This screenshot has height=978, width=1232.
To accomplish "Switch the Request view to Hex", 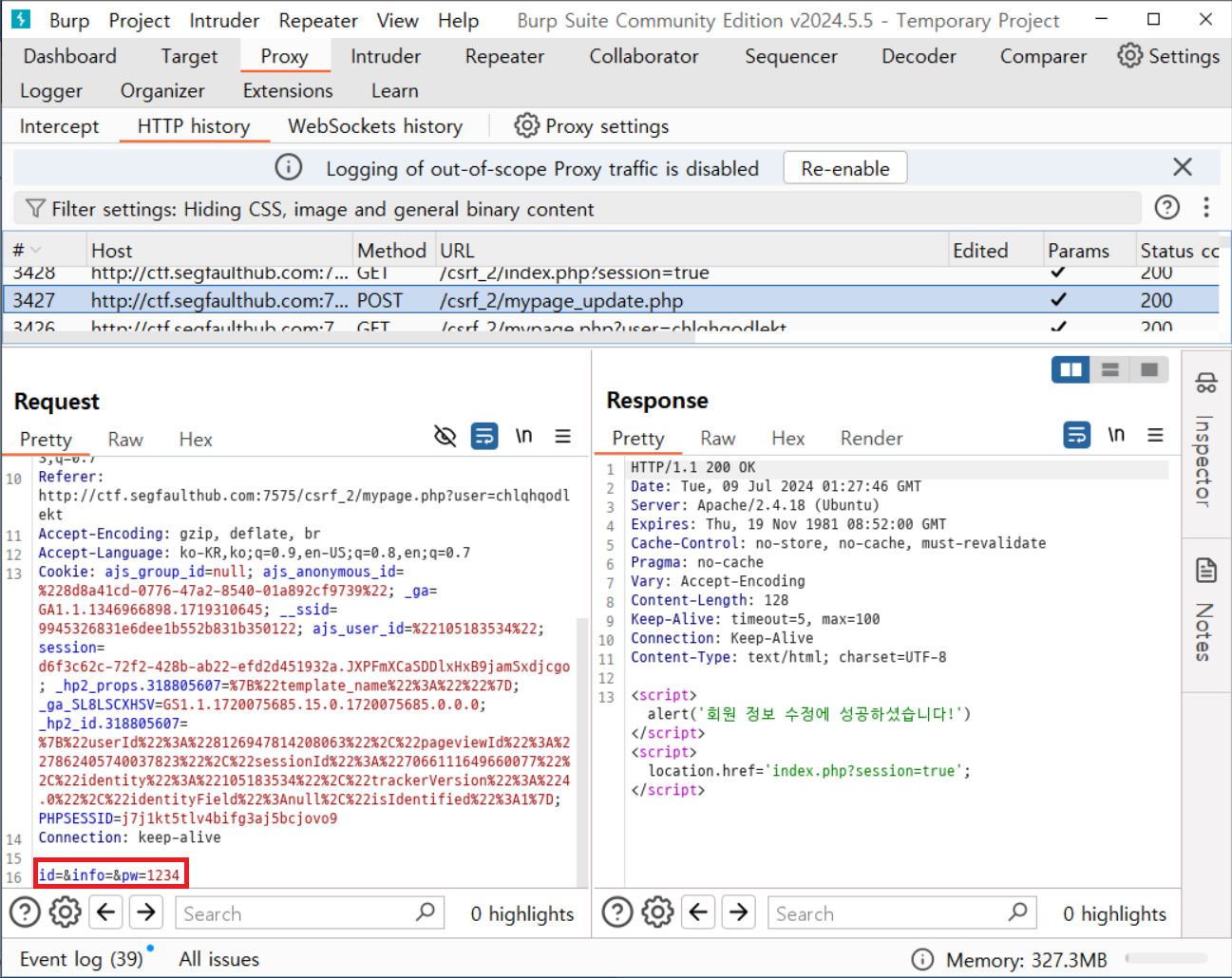I will point(196,440).
